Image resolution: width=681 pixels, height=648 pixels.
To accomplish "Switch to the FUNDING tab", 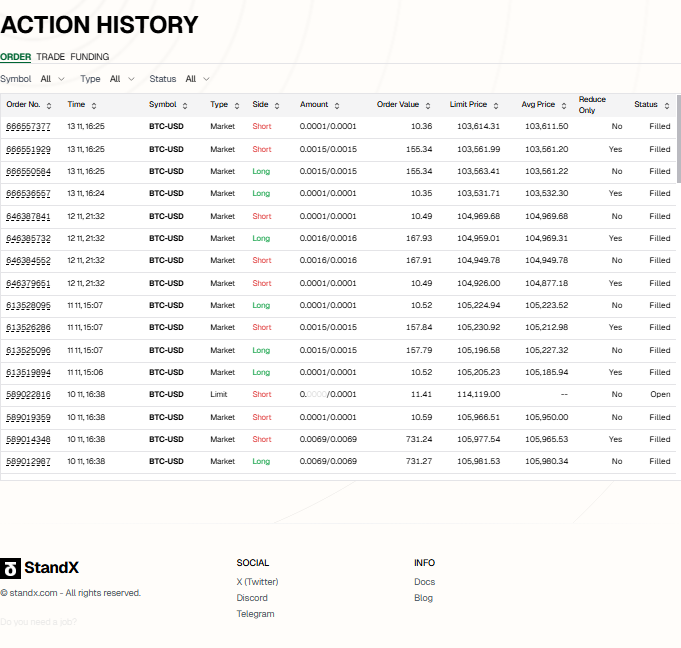I will point(89,57).
